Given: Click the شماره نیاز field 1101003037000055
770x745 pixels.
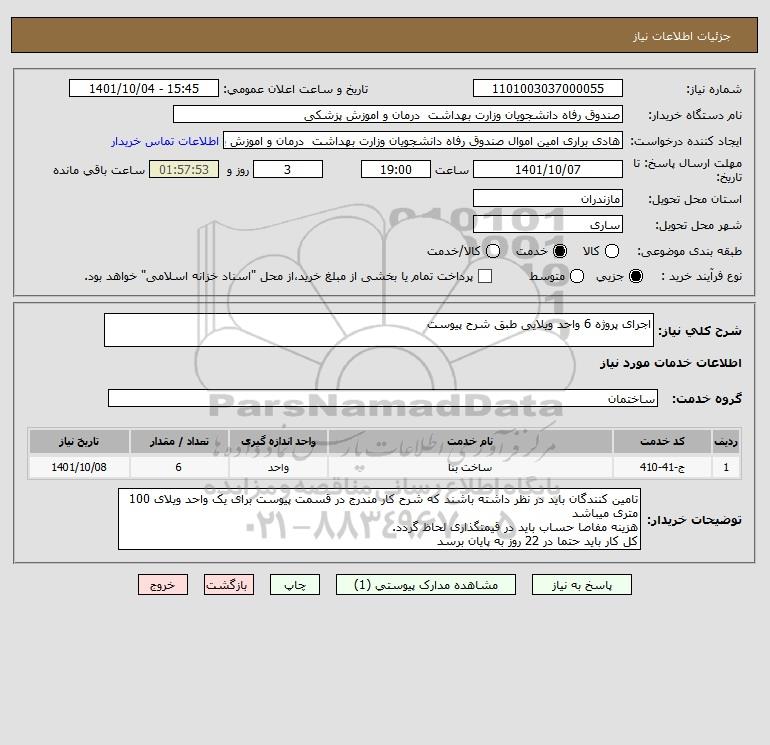Looking at the screenshot, I should [548, 88].
